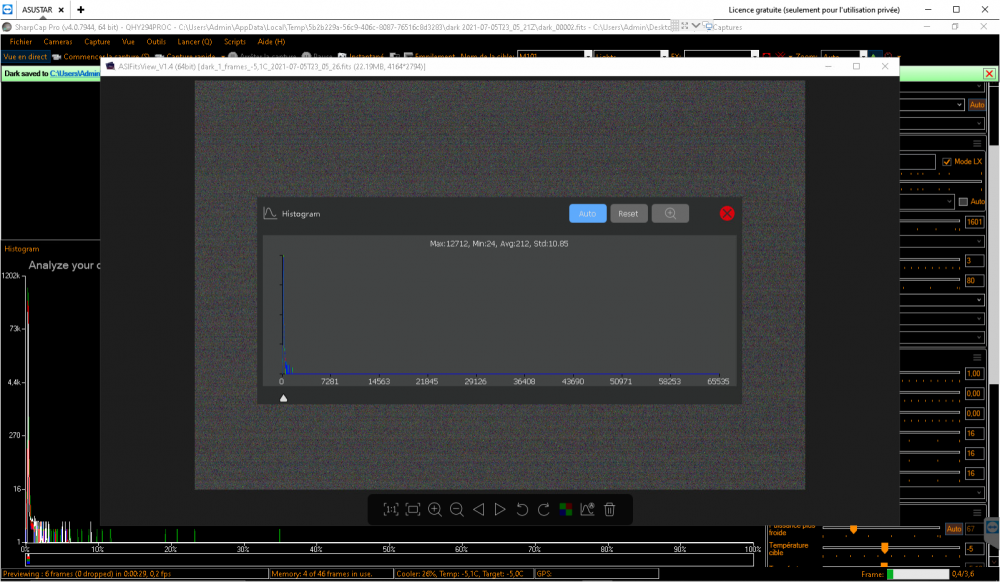Viewport: 1000px width, 582px height.
Task: Open the Cameras menu
Action: click(58, 41)
